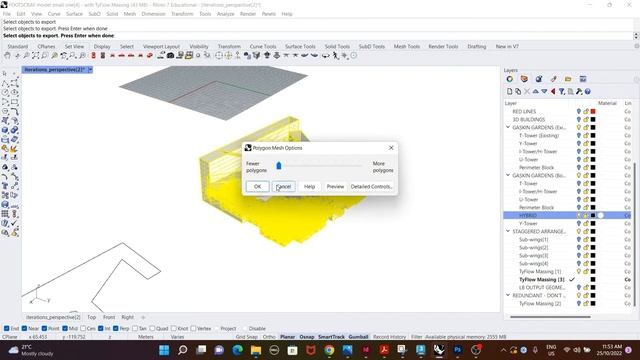Image resolution: width=640 pixels, height=360 pixels.
Task: Select the Rectangle tool in left toolbar
Action: 14,102
